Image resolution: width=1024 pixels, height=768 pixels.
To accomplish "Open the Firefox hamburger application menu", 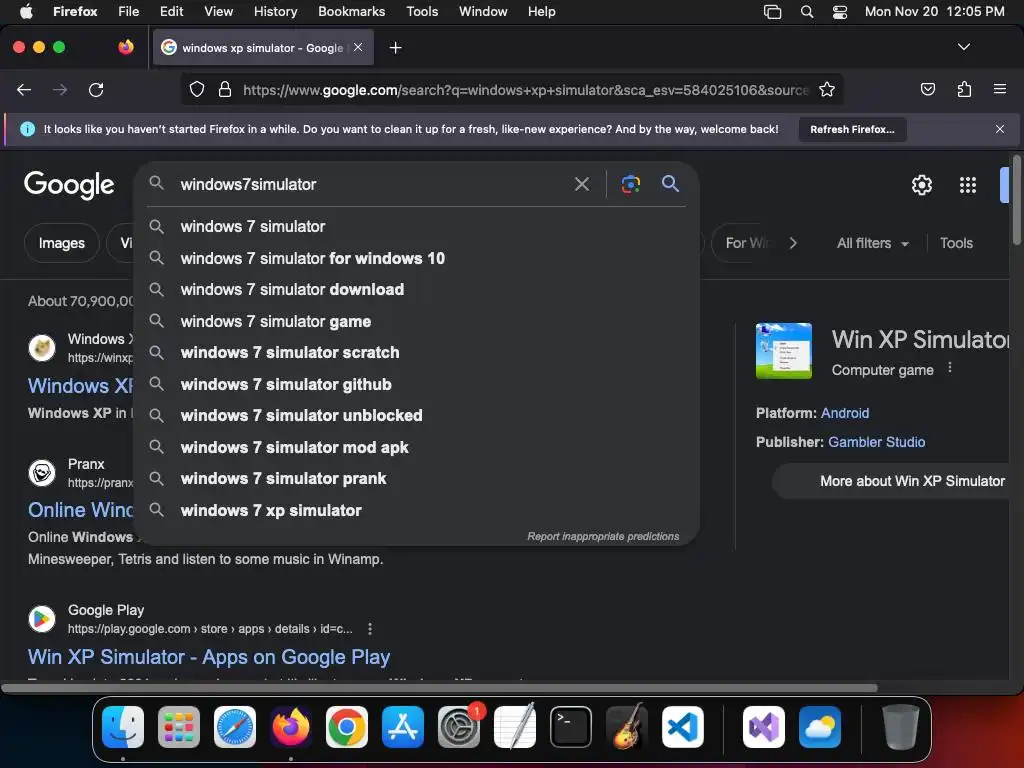I will [1000, 89].
